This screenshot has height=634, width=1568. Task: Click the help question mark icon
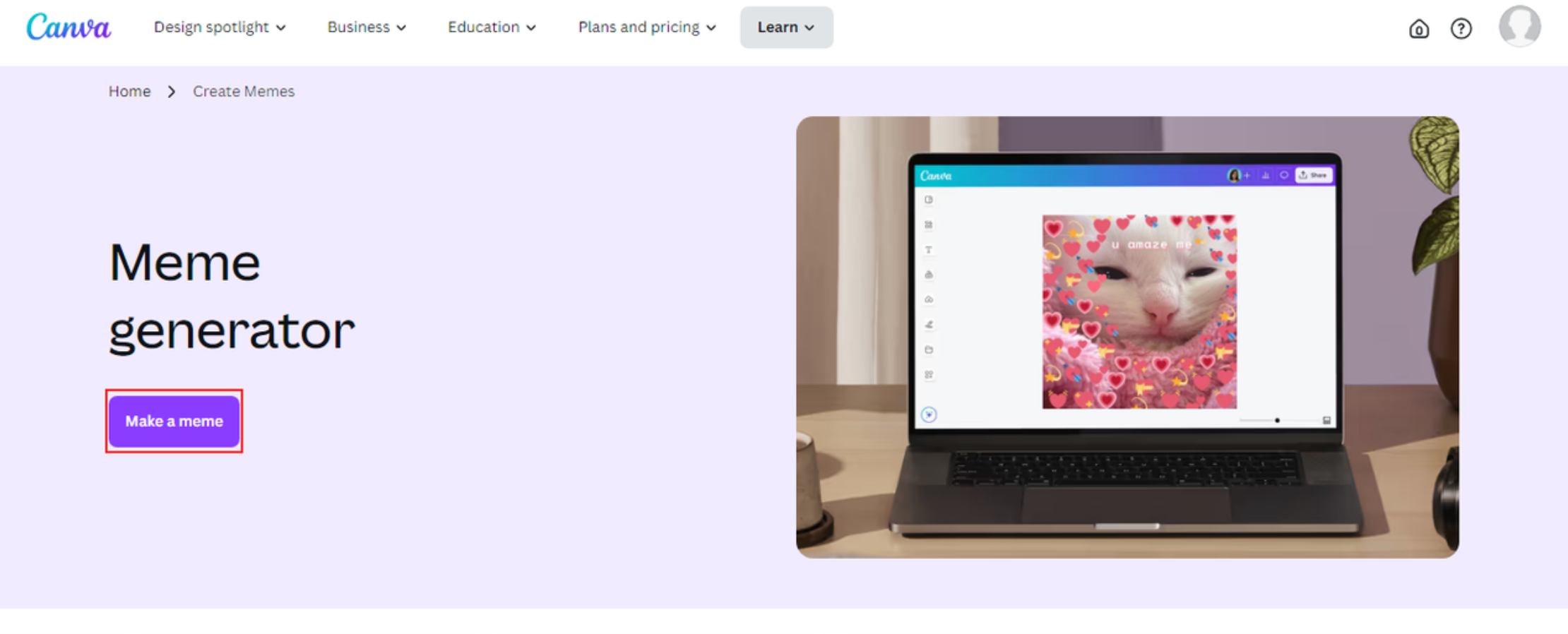click(1461, 28)
